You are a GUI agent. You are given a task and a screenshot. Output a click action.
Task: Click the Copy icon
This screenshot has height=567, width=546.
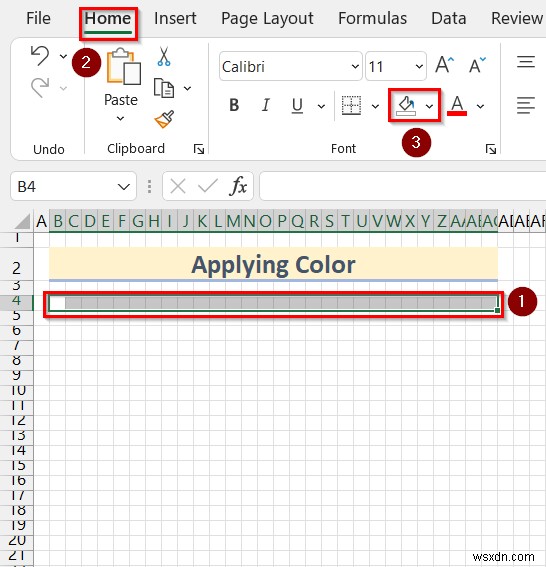click(x=164, y=88)
